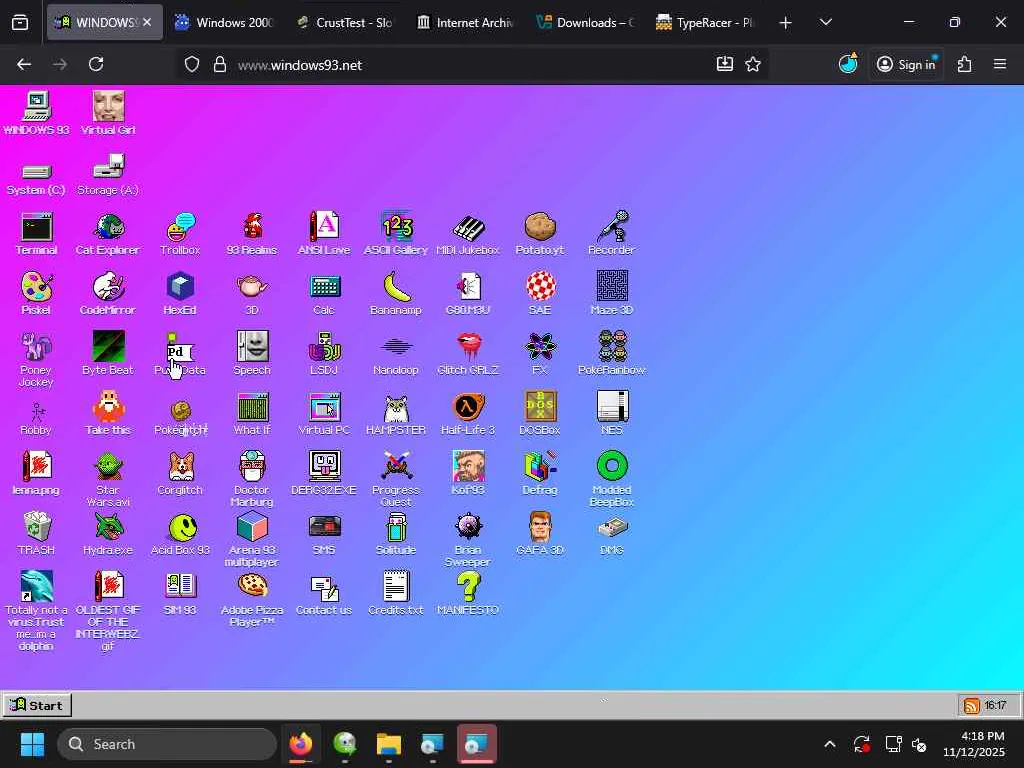This screenshot has width=1024, height=768.
Task: Open the Firefox application menu
Action: tap(1000, 64)
